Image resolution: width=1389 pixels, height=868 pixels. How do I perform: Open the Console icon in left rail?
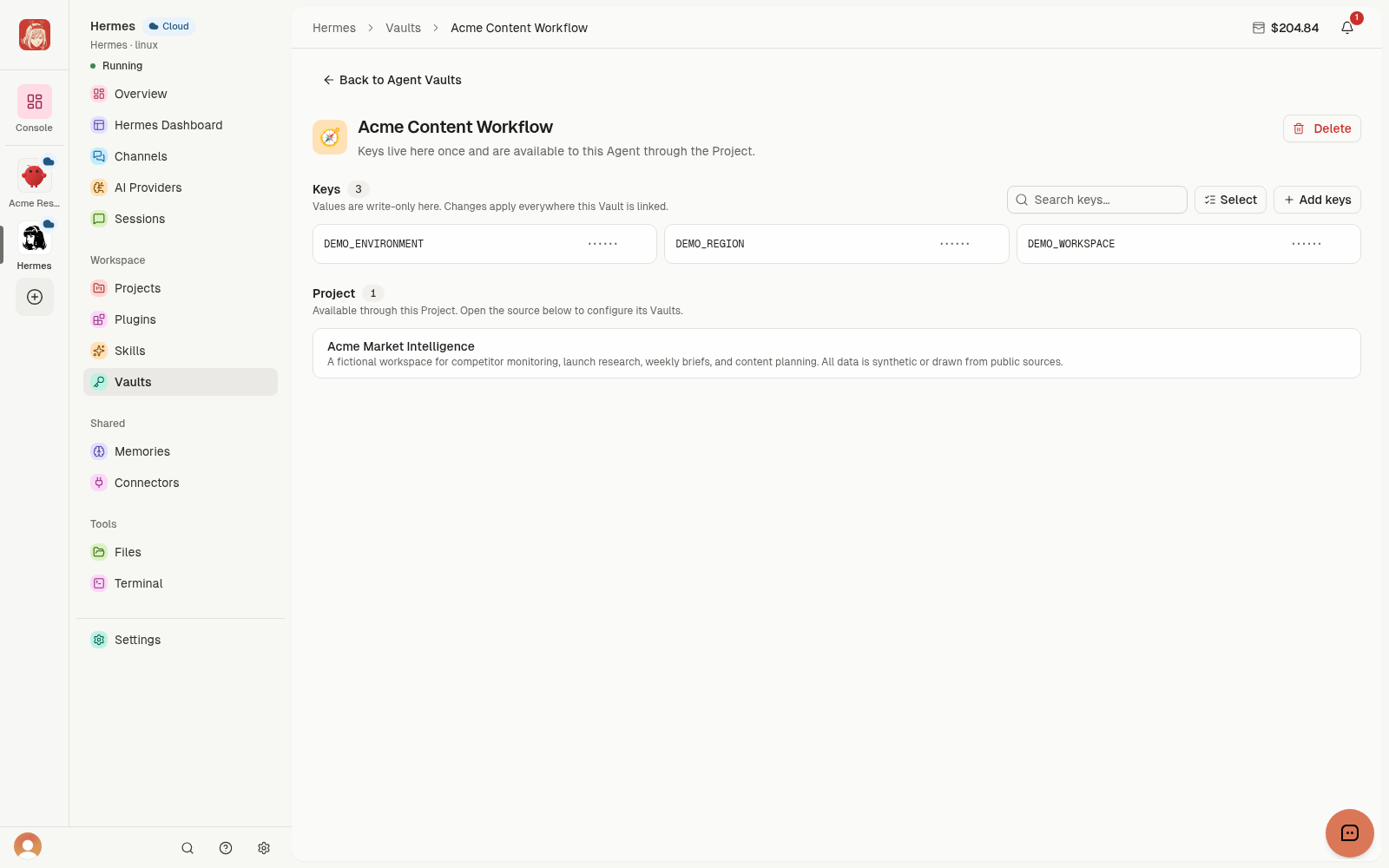[x=34, y=102]
